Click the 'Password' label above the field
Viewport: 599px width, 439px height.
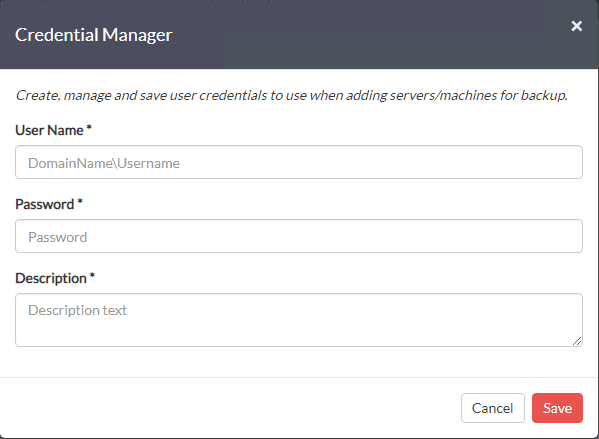point(45,204)
